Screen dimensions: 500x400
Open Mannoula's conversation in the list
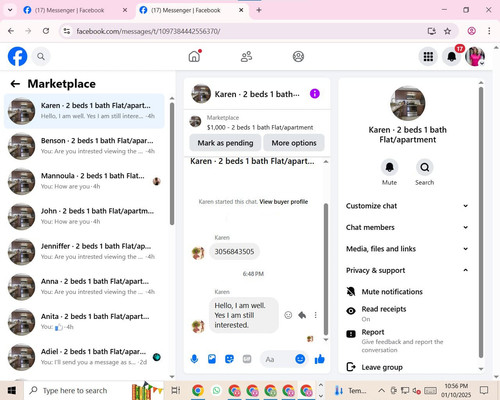84,181
